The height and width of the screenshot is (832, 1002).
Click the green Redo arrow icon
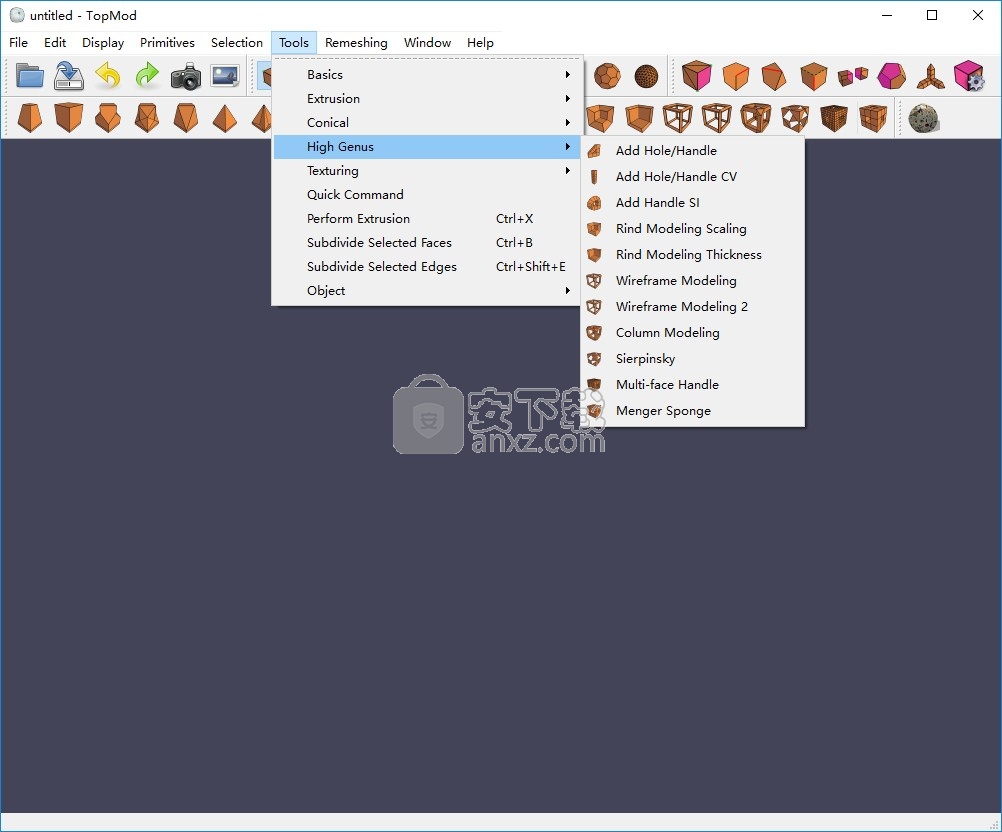147,76
